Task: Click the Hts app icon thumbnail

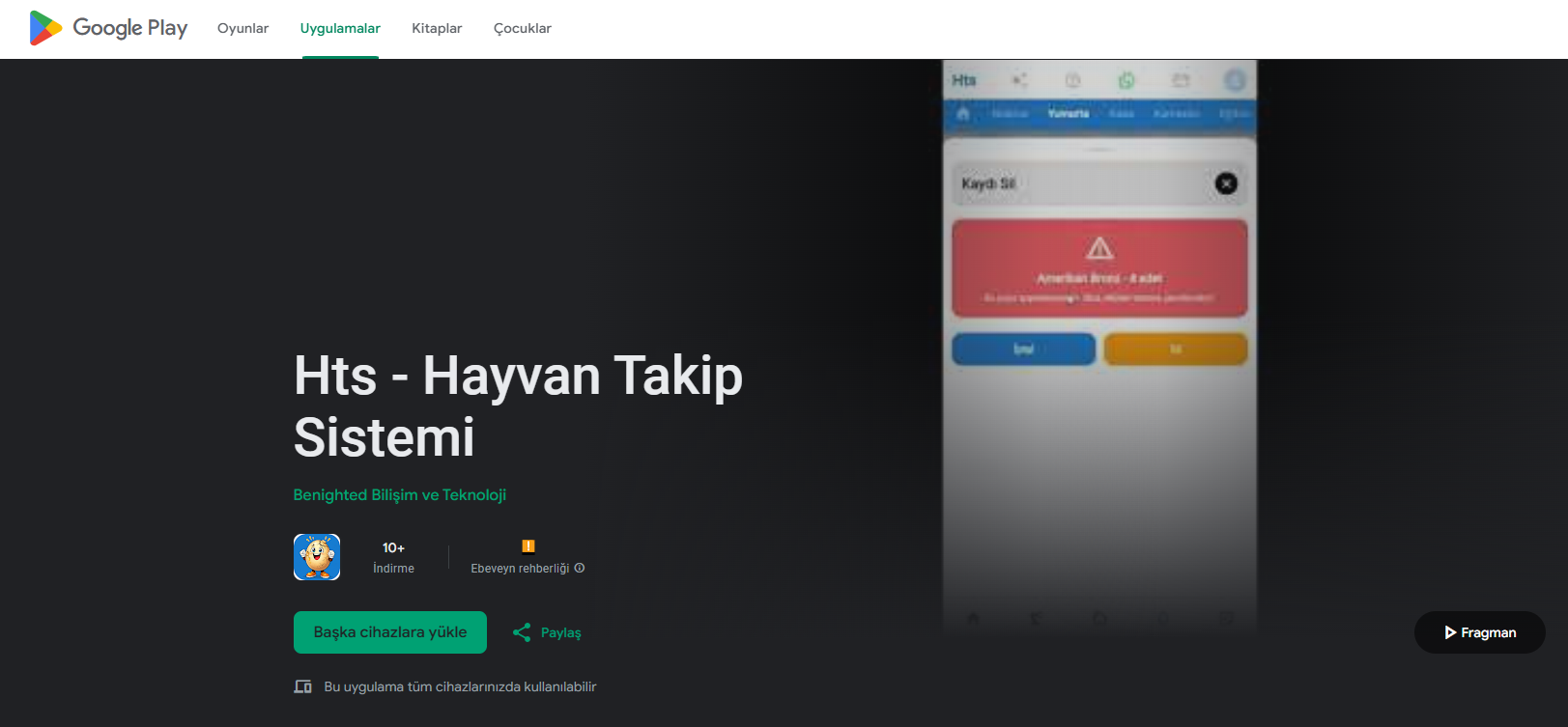Action: 317,557
